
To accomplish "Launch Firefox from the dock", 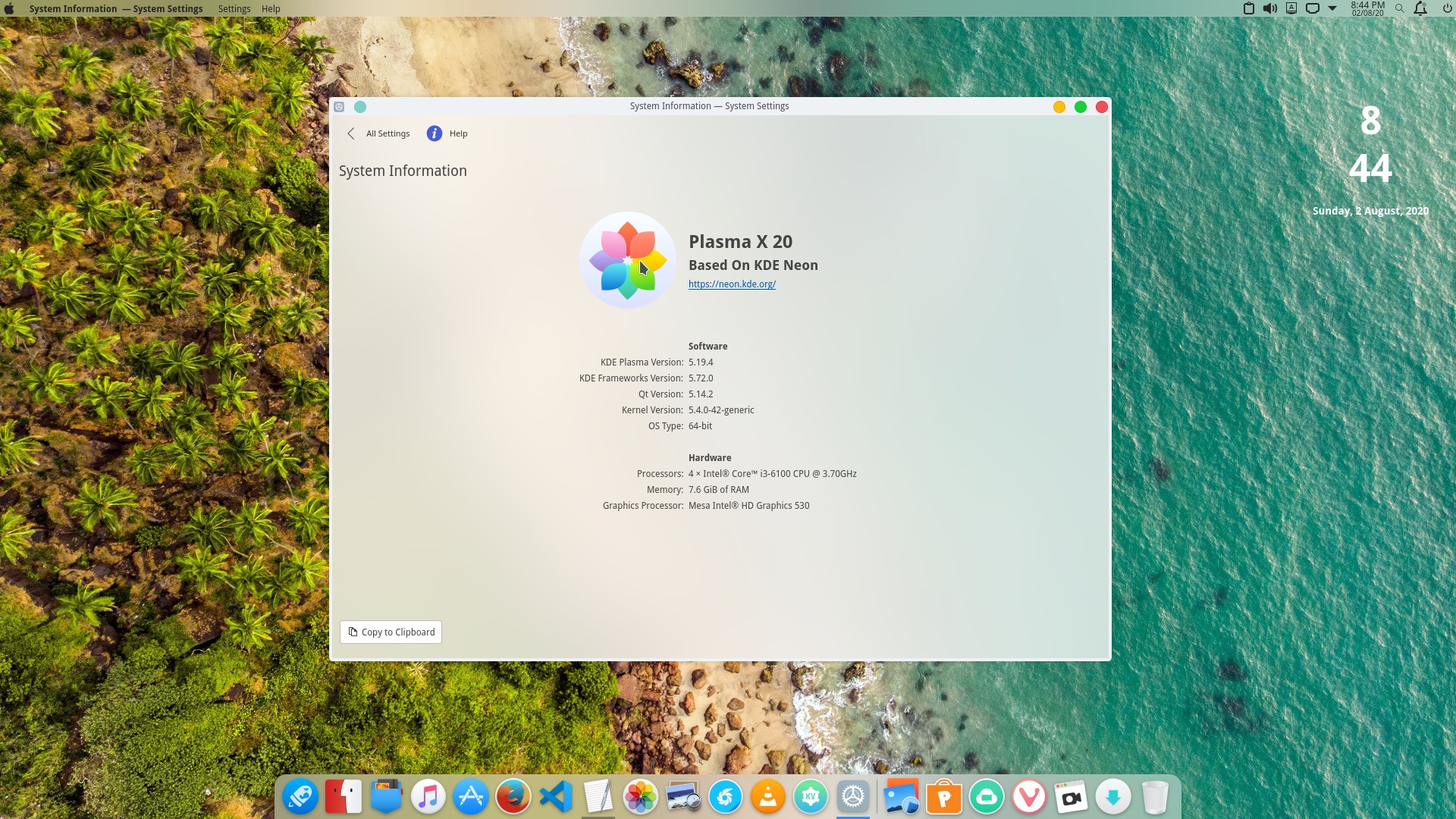I will pos(513,797).
